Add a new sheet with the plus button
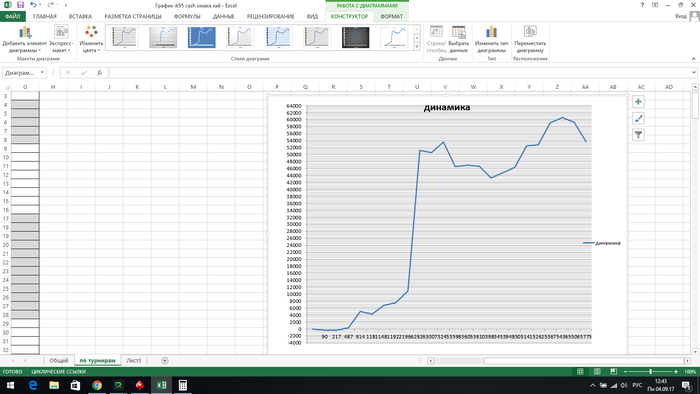Image resolution: width=700 pixels, height=394 pixels. (165, 361)
